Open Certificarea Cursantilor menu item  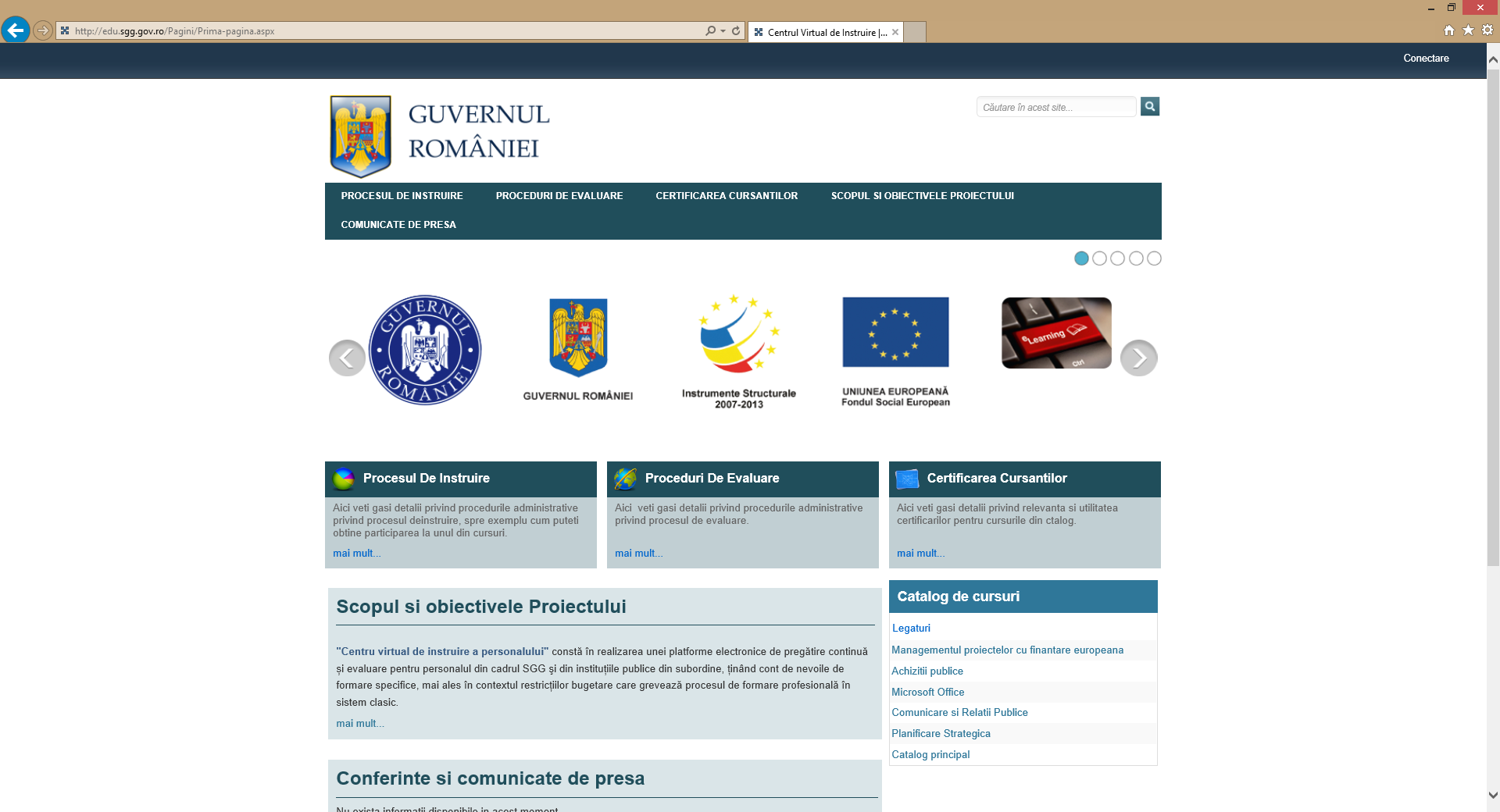point(727,196)
